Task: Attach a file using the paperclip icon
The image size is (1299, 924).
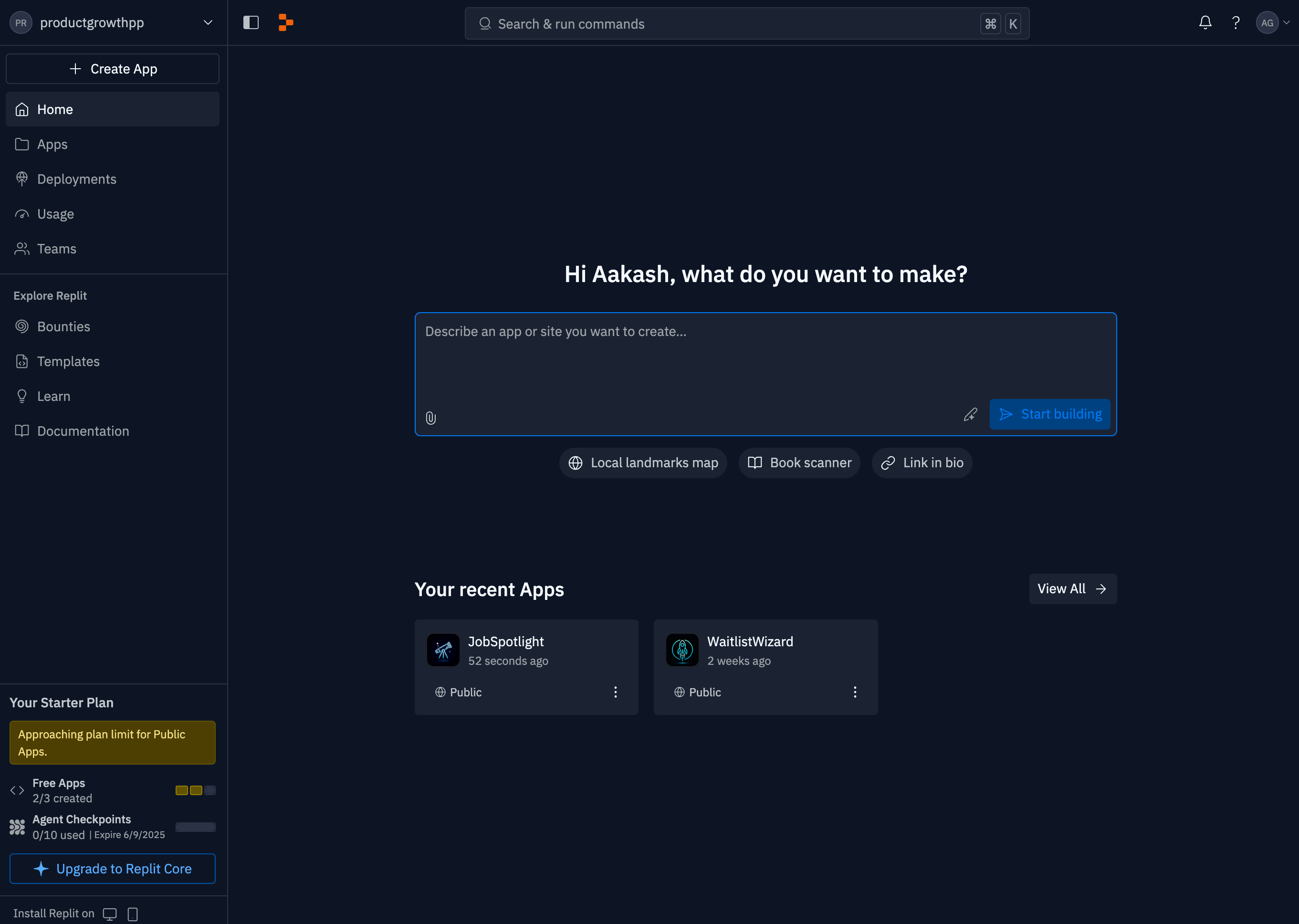Action: click(430, 418)
